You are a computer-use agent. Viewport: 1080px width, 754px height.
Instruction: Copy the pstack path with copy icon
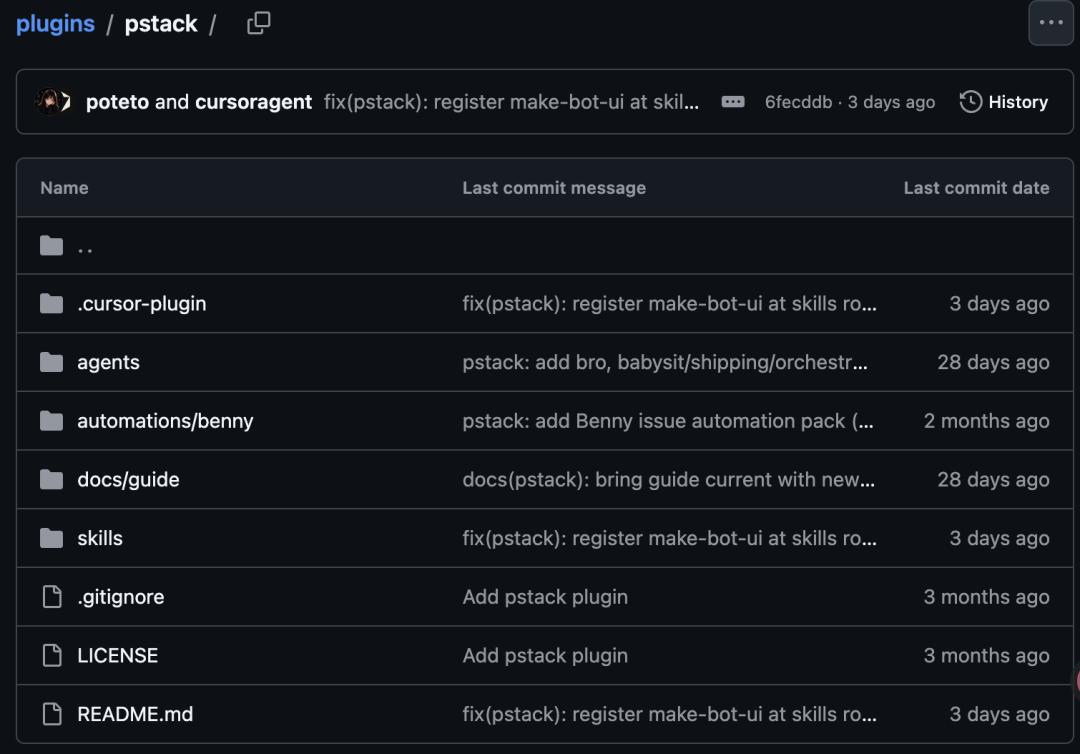pos(258,23)
